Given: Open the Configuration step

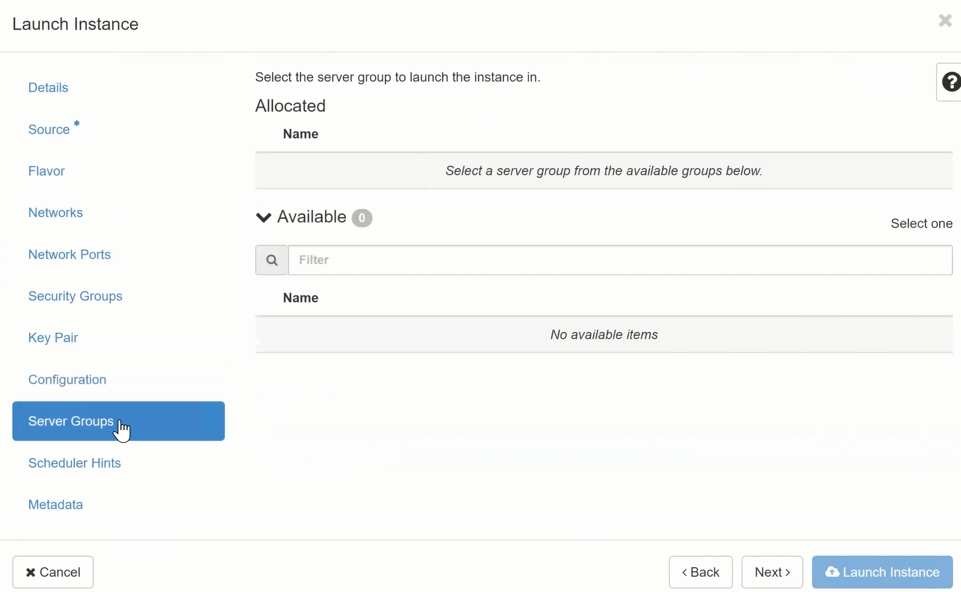Looking at the screenshot, I should (x=67, y=380).
